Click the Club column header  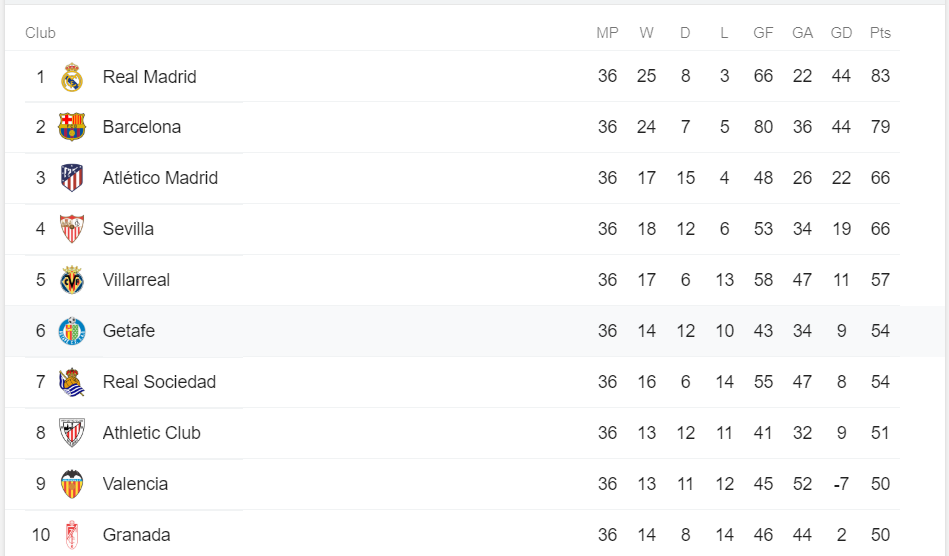(x=41, y=33)
